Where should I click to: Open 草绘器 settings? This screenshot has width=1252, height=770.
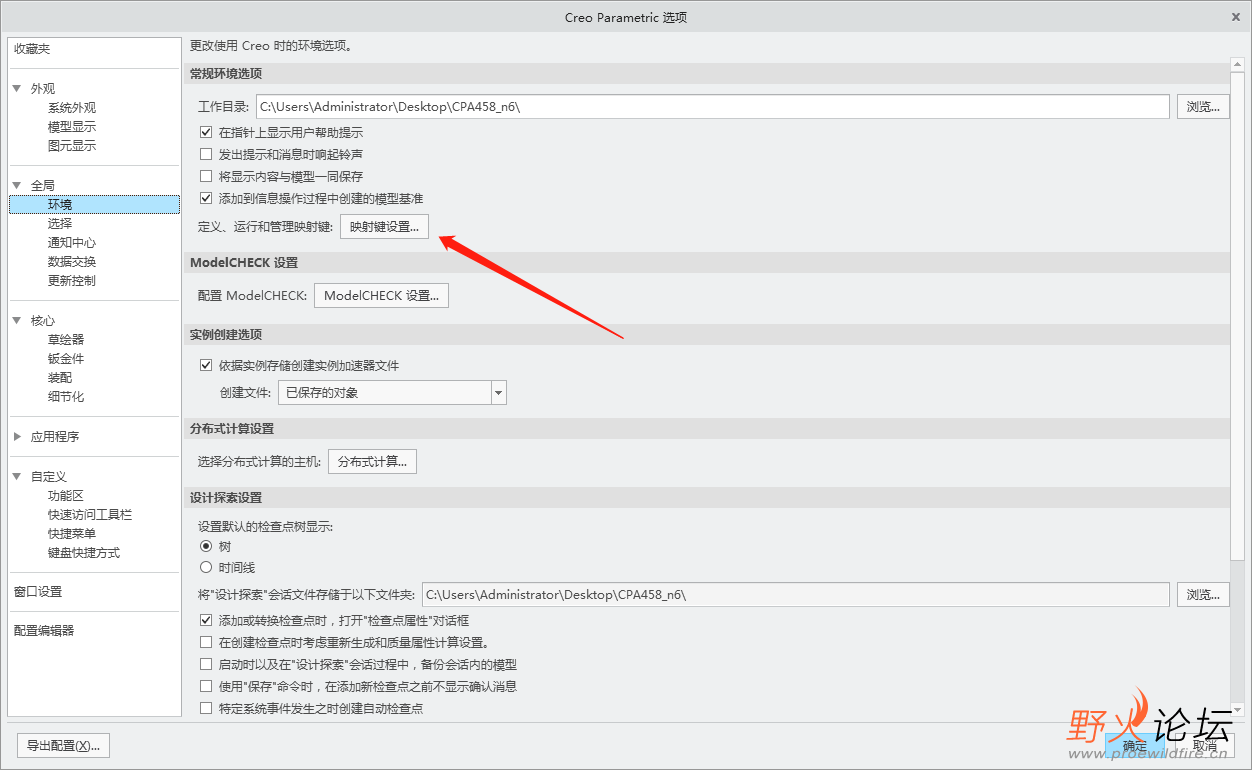pos(66,339)
